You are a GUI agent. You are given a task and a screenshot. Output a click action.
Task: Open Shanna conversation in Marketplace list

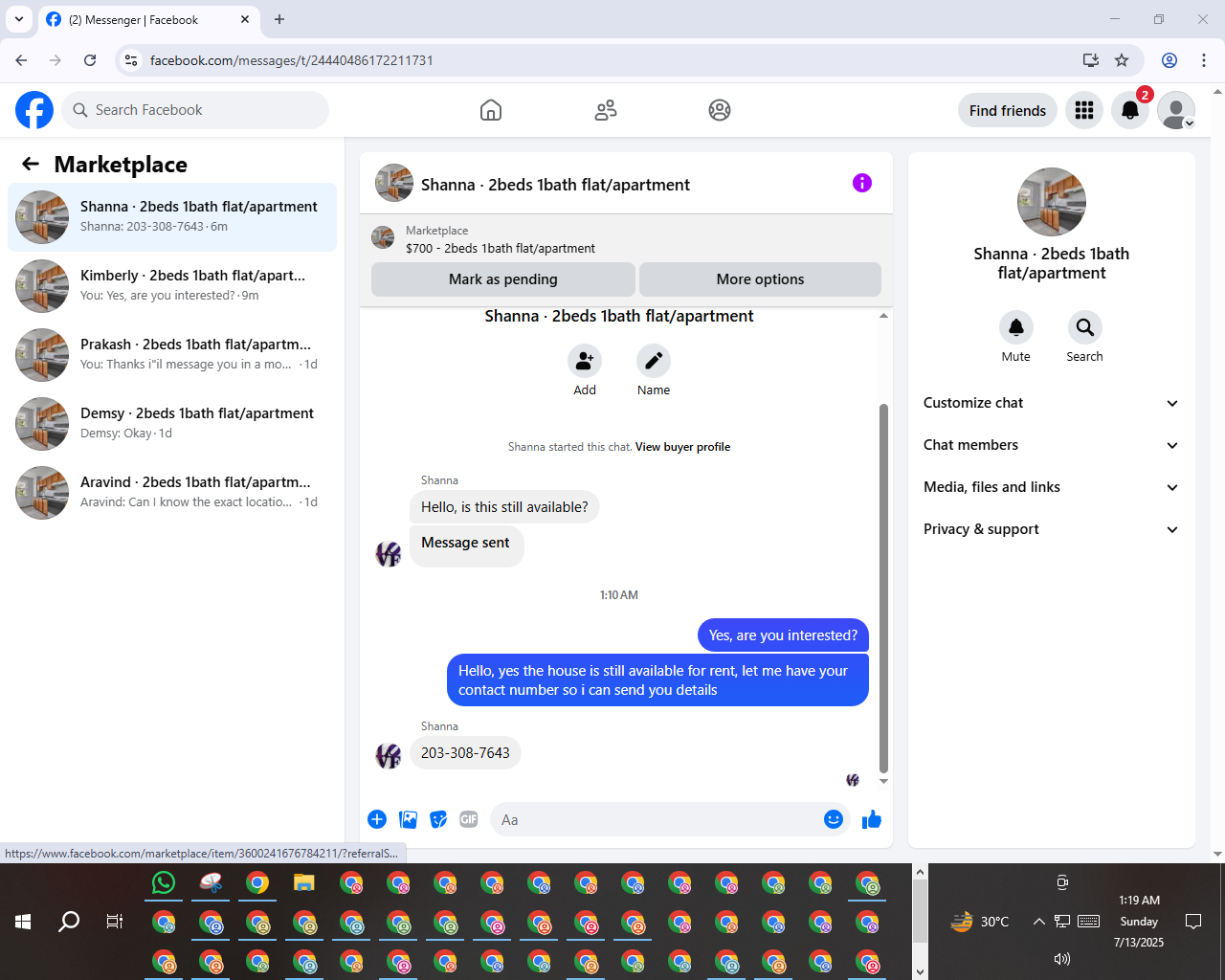pos(172,217)
